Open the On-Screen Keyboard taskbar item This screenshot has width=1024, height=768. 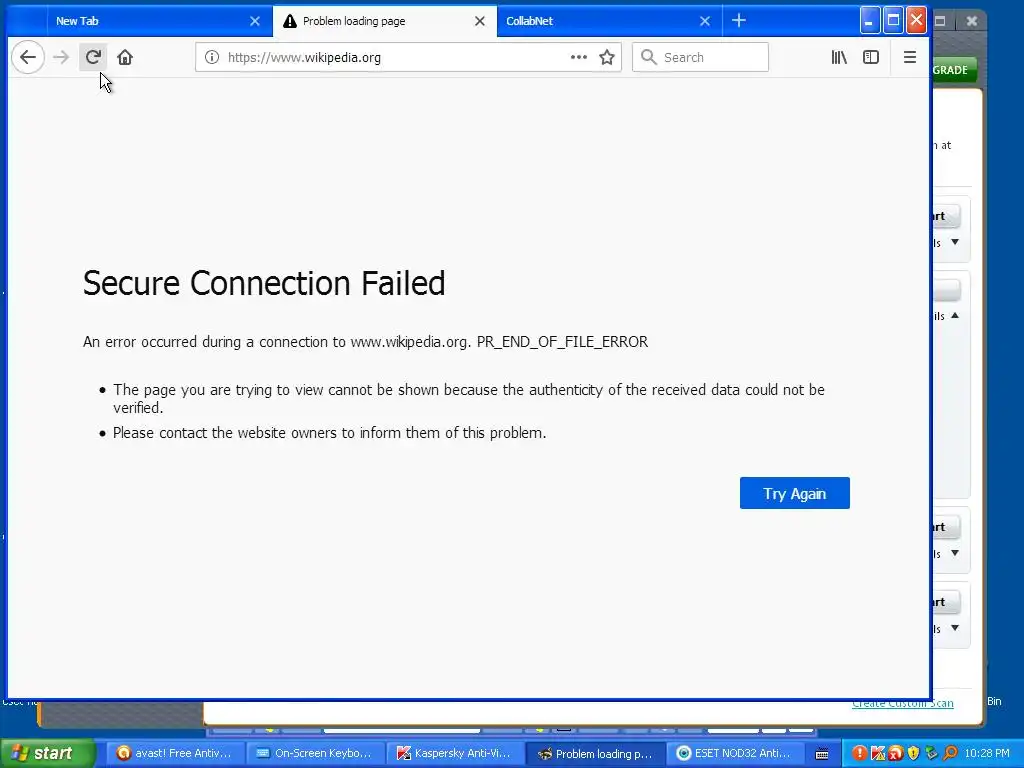click(315, 754)
